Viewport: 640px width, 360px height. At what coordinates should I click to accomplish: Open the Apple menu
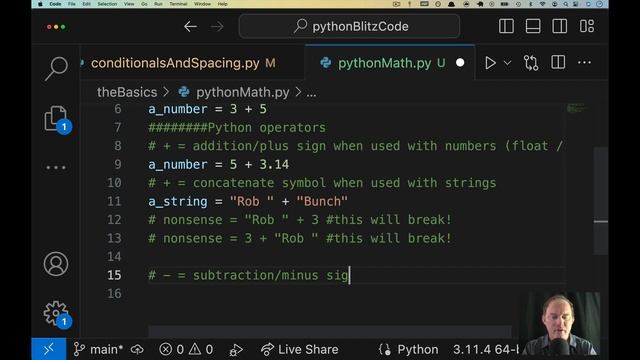point(40,4)
